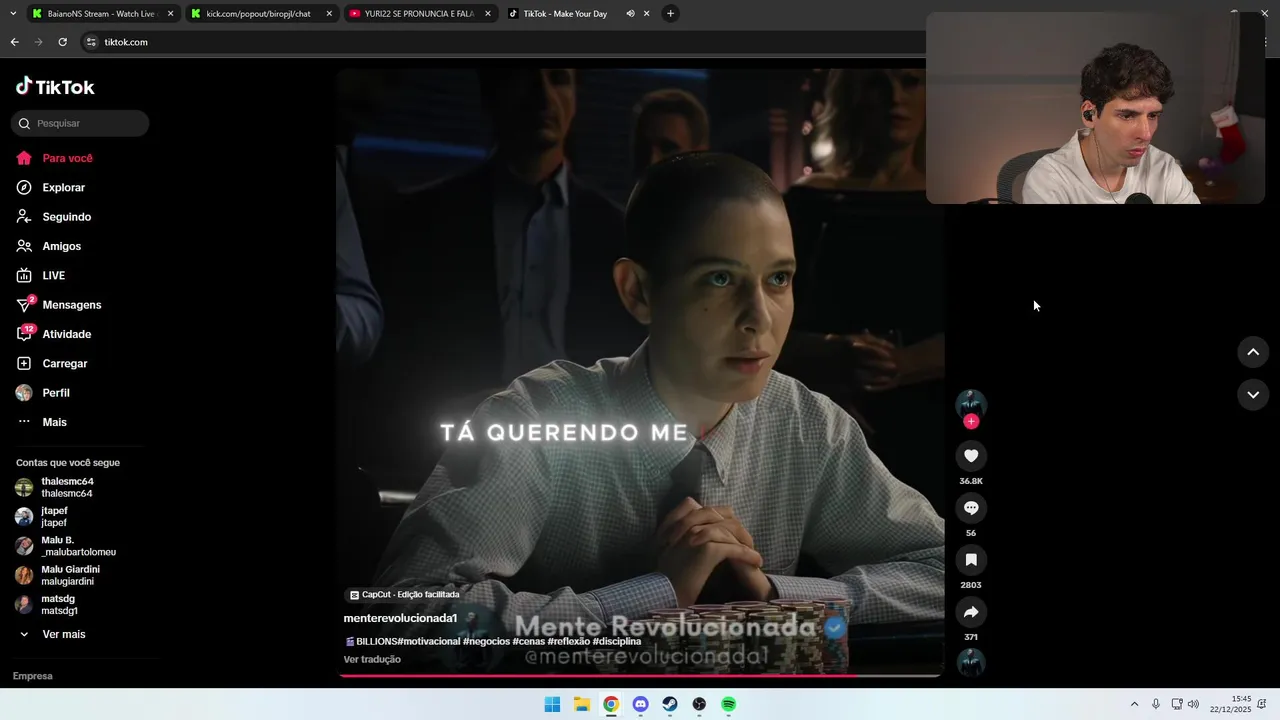This screenshot has height=720, width=1280.
Task: Click the #disciplina hashtag
Action: tap(617, 641)
